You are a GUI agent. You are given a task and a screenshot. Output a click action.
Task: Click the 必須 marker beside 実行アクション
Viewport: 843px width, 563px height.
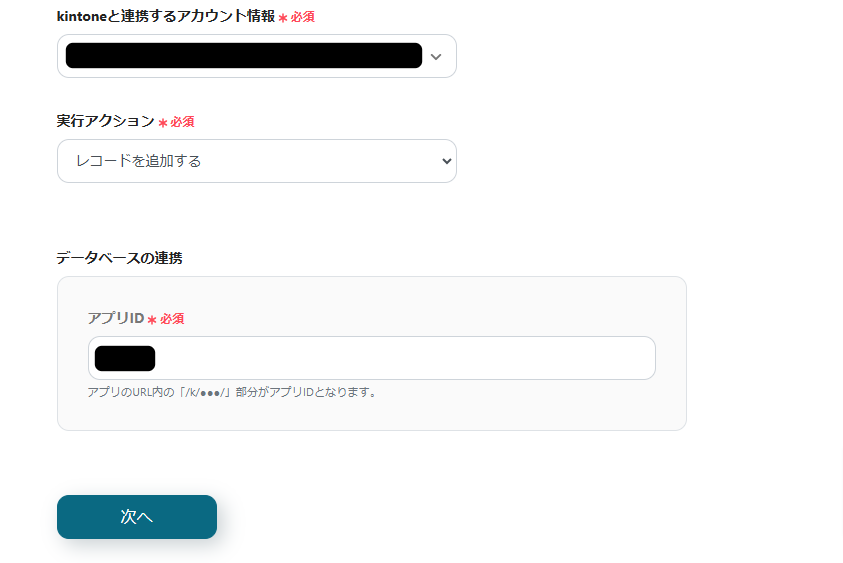point(182,122)
